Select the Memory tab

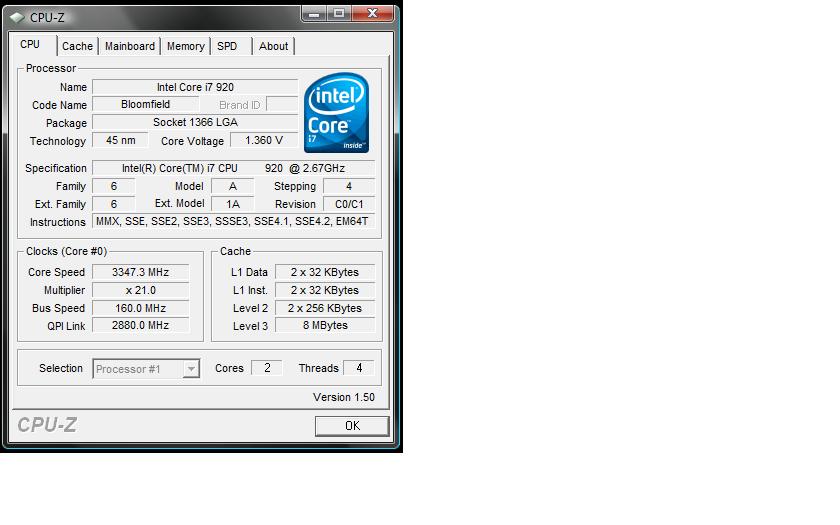(185, 46)
